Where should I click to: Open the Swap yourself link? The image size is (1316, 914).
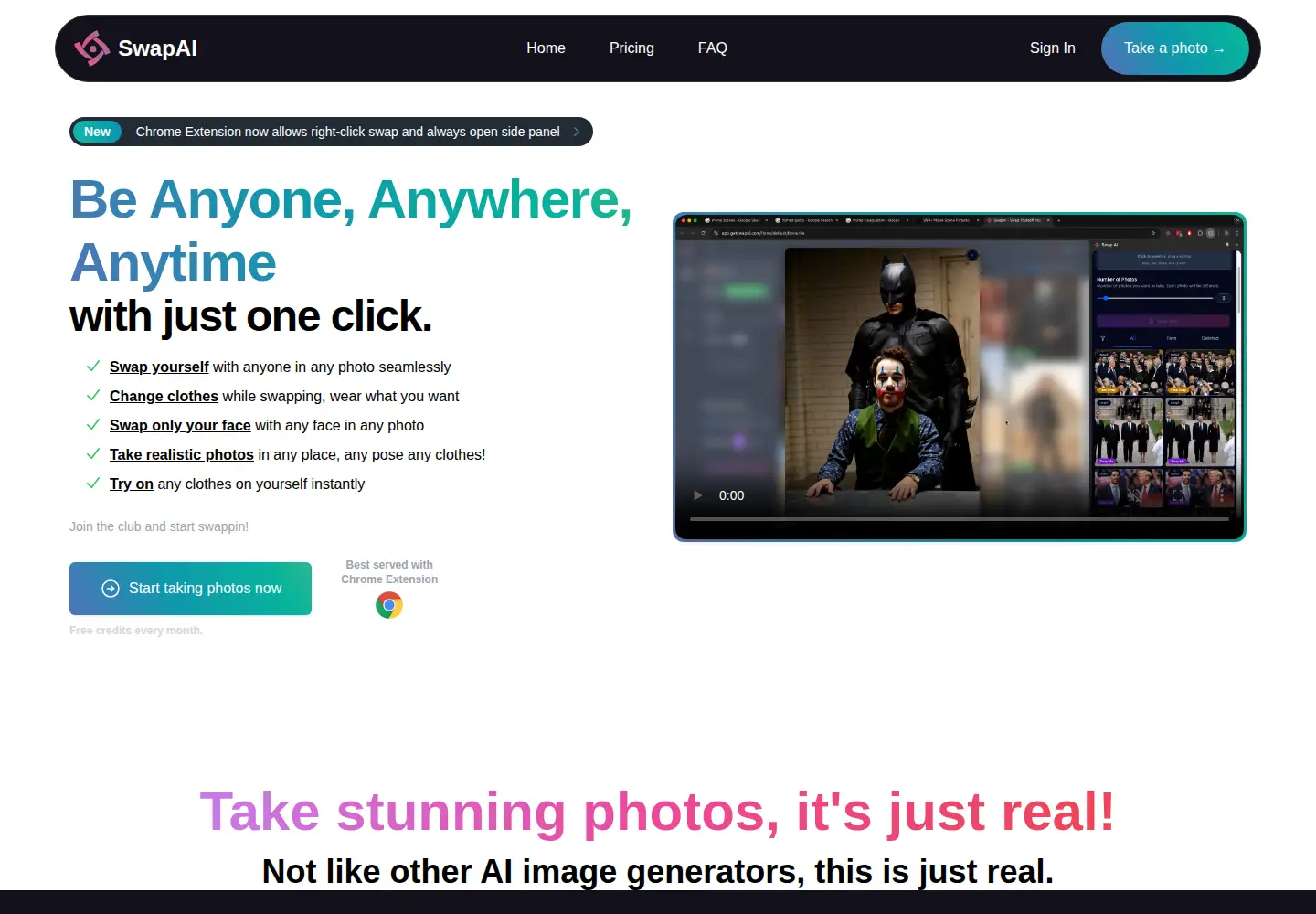[159, 367]
